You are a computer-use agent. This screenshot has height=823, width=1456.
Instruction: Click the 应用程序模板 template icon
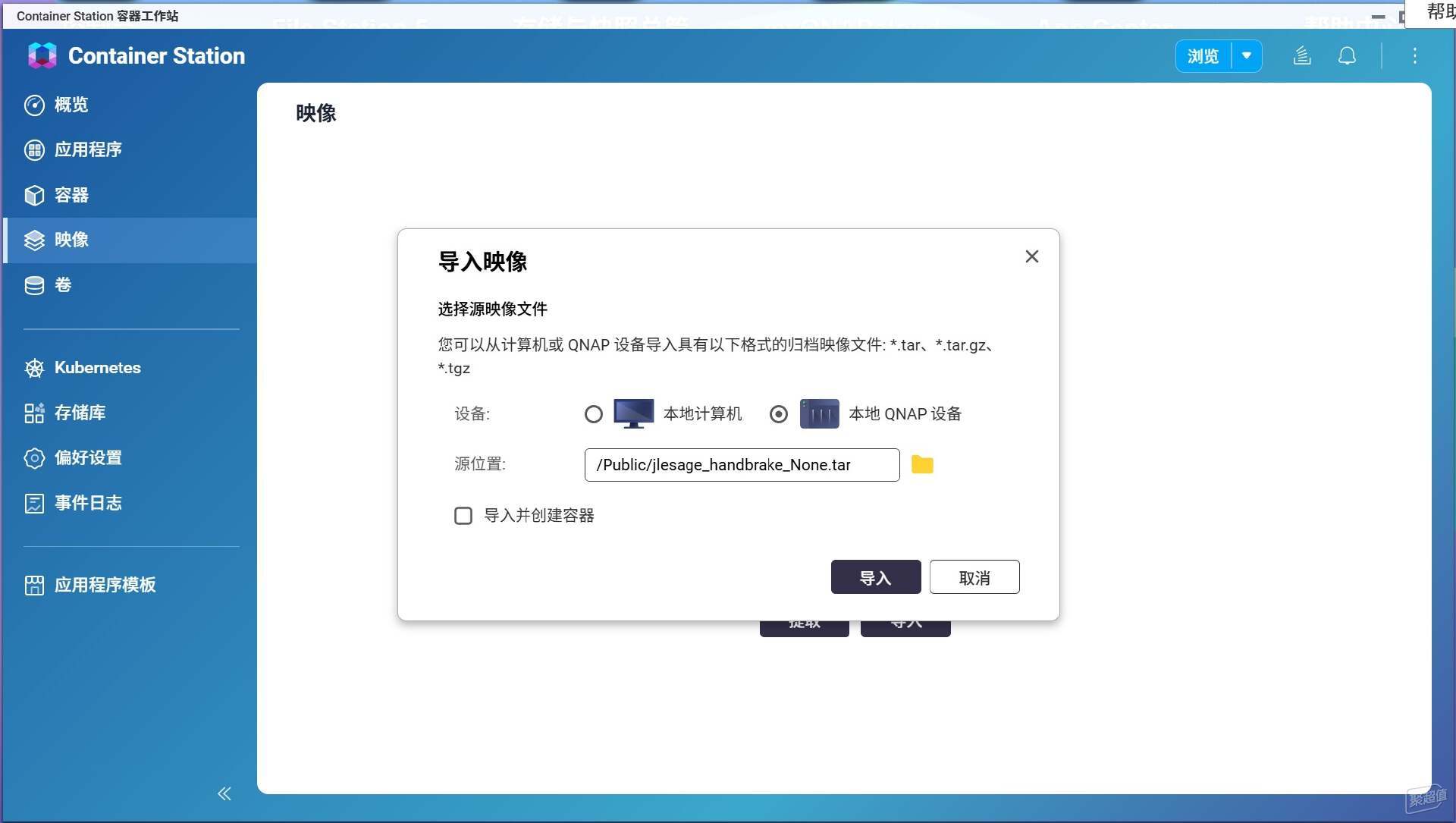tap(34, 585)
